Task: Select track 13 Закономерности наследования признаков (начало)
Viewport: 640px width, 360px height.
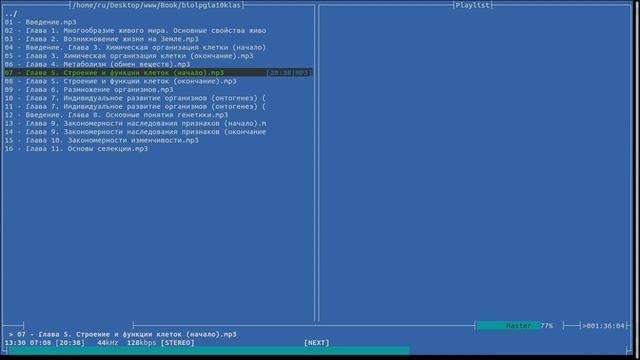Action: (135, 123)
